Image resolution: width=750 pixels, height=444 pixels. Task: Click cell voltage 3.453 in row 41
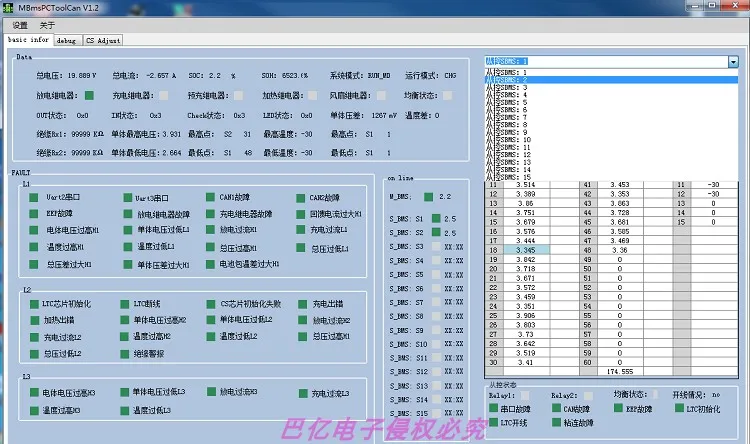620,185
